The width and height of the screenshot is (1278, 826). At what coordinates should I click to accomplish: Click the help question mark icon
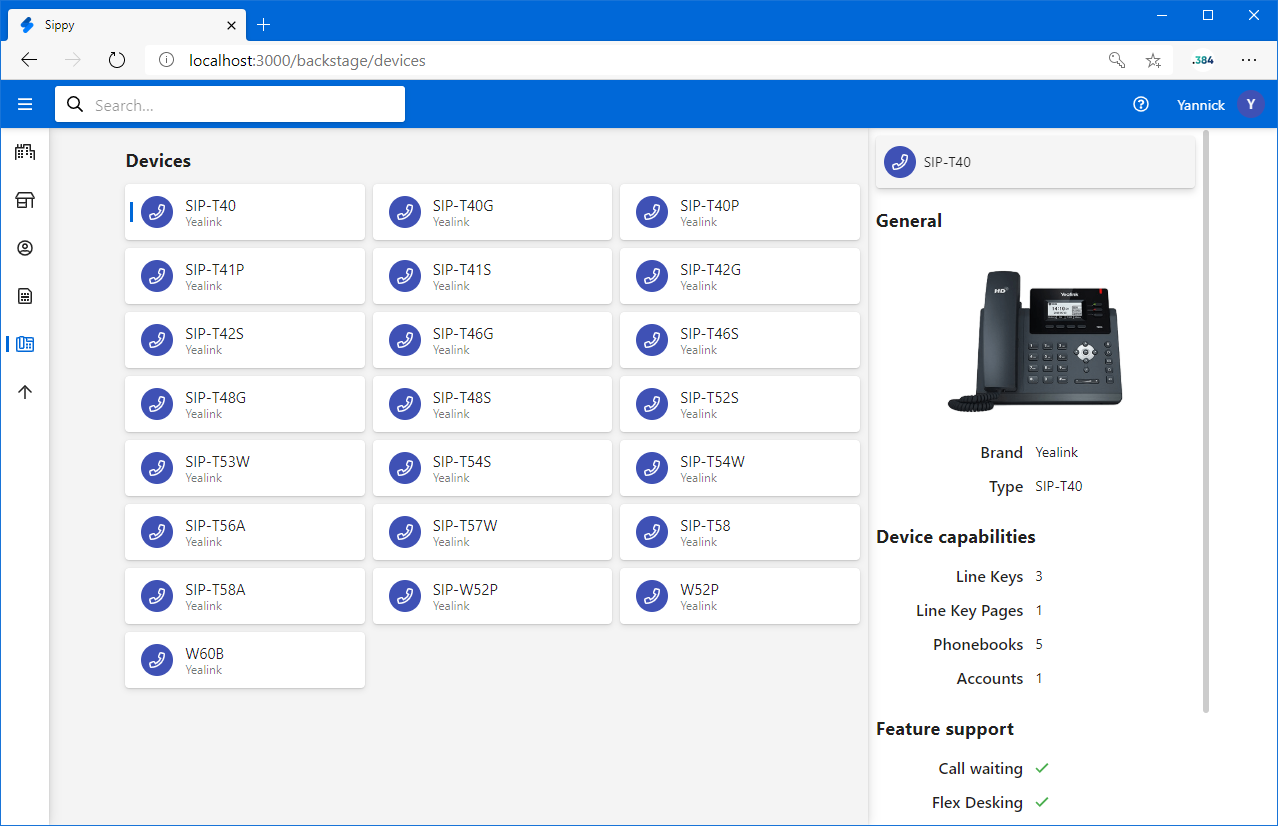click(1141, 104)
